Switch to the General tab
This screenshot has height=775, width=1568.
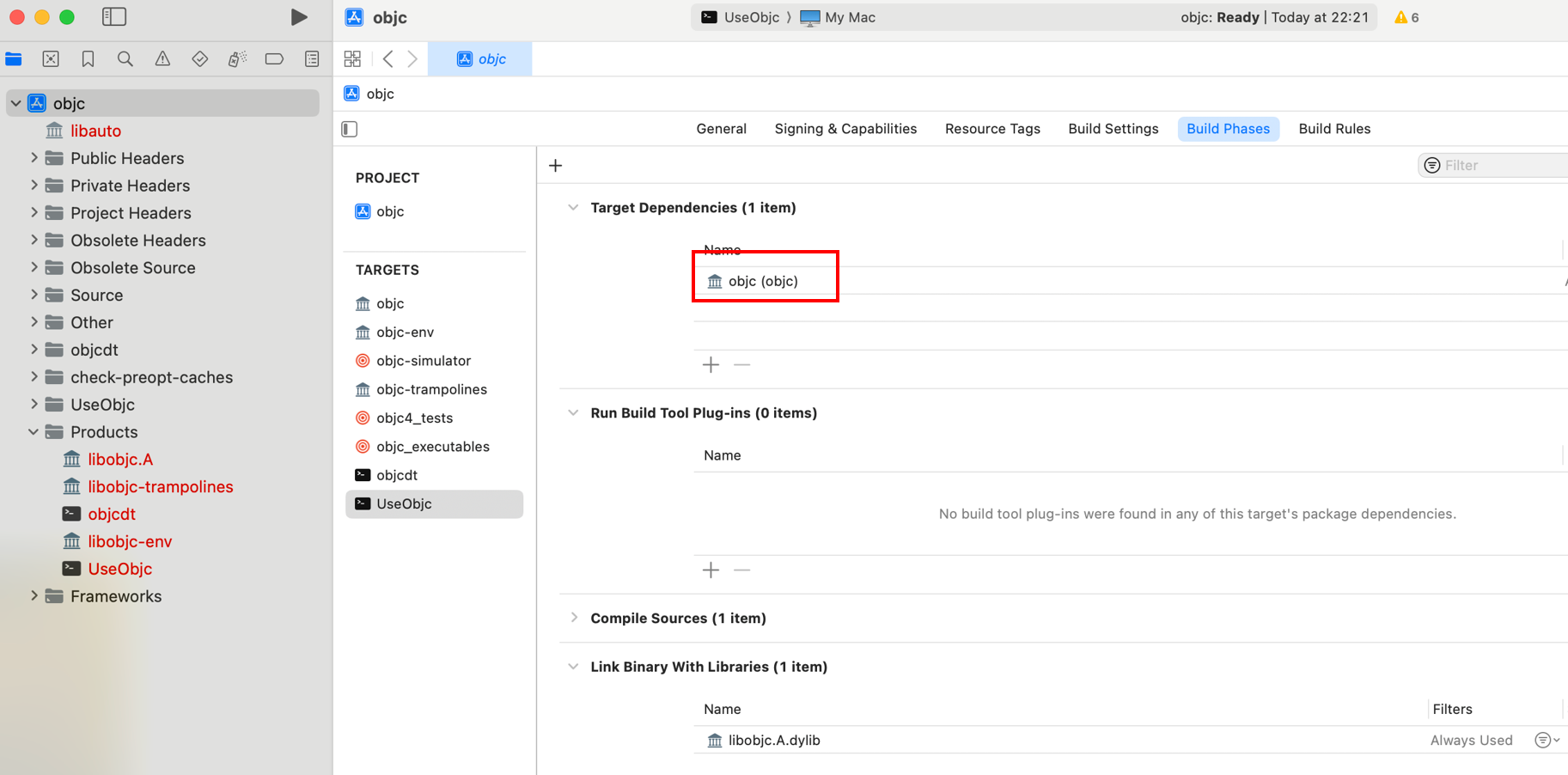point(721,129)
